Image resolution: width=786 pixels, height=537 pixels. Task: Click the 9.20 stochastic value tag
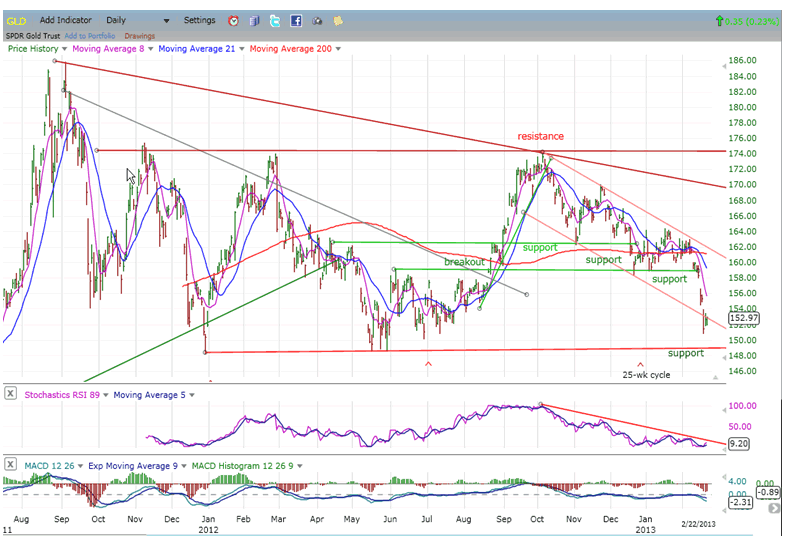click(x=738, y=443)
